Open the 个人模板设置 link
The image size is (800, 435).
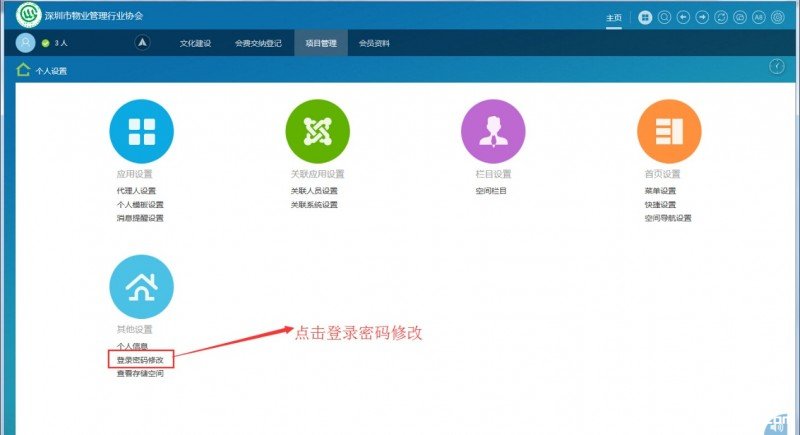(x=140, y=204)
